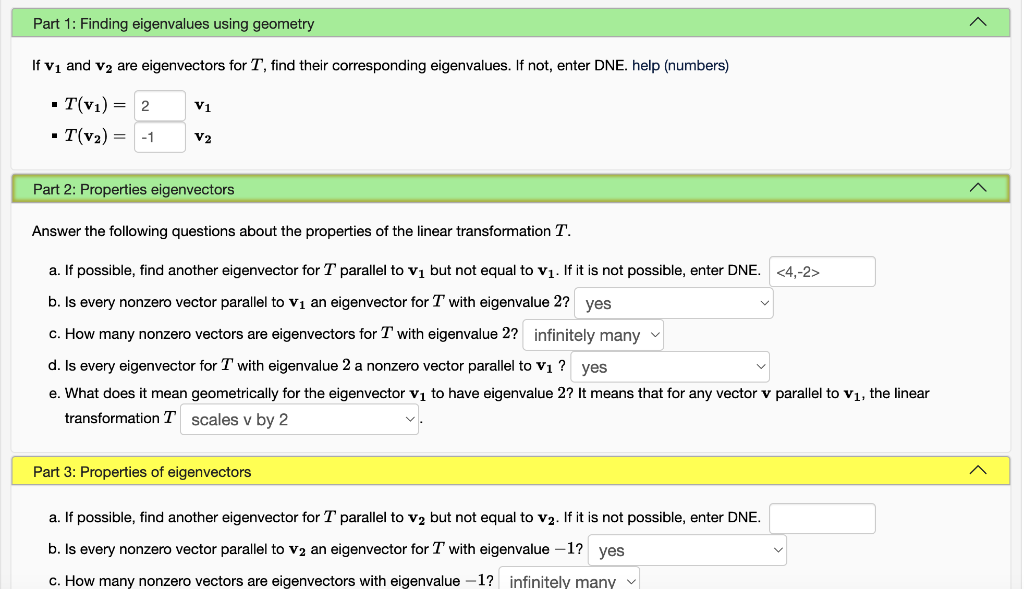Click the dropdown arrow on the Part 2b 'yes' select
The width and height of the screenshot is (1024, 589).
coord(763,302)
